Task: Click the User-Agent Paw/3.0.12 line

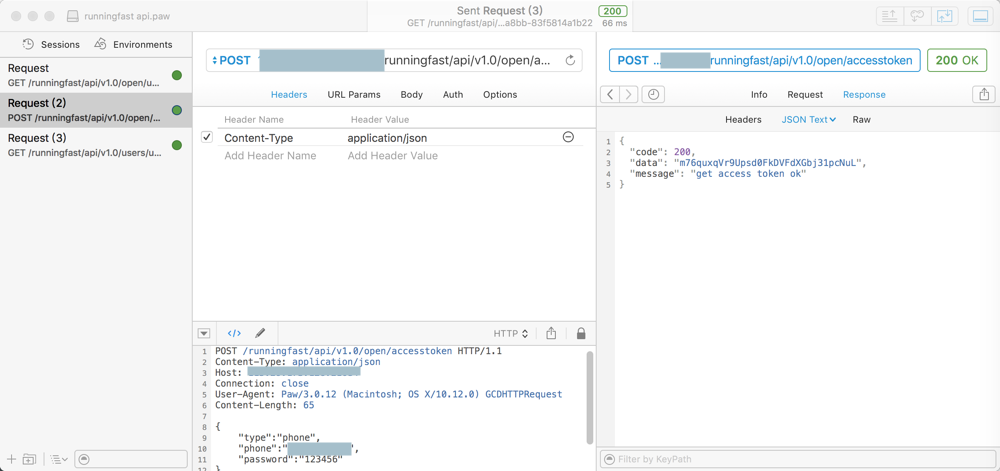Action: (x=388, y=395)
